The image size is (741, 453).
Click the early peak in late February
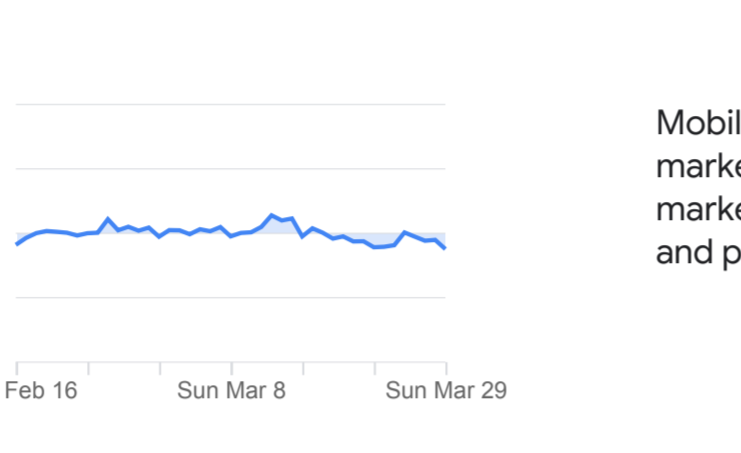point(108,219)
